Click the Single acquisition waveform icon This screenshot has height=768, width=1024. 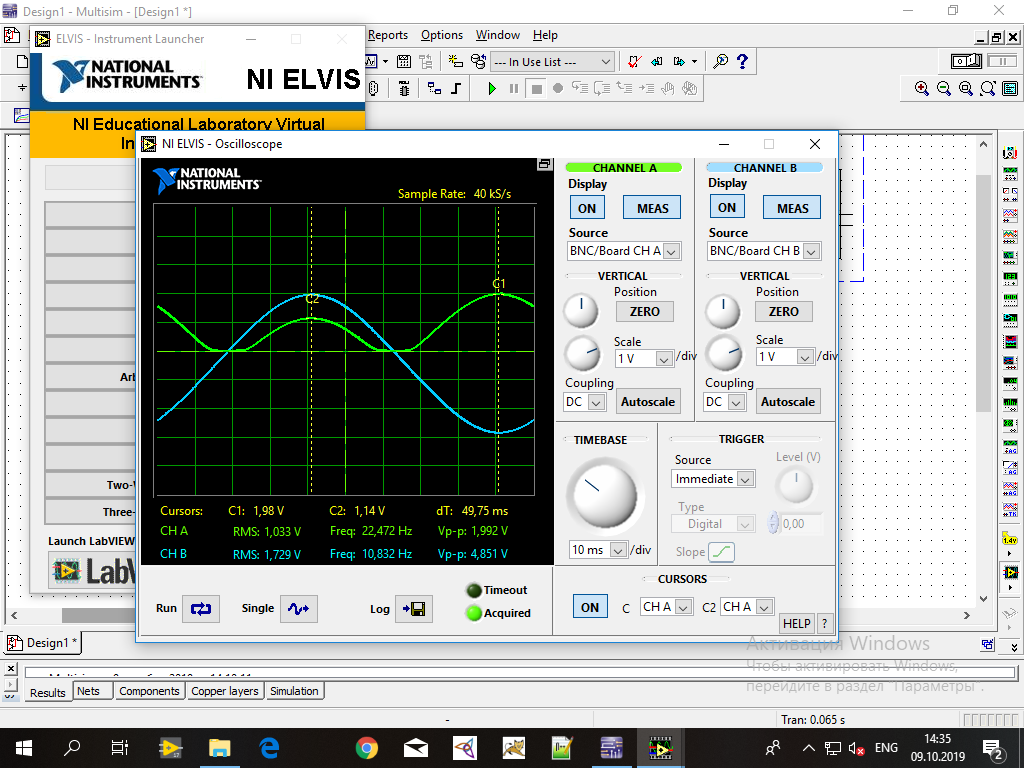[298, 609]
